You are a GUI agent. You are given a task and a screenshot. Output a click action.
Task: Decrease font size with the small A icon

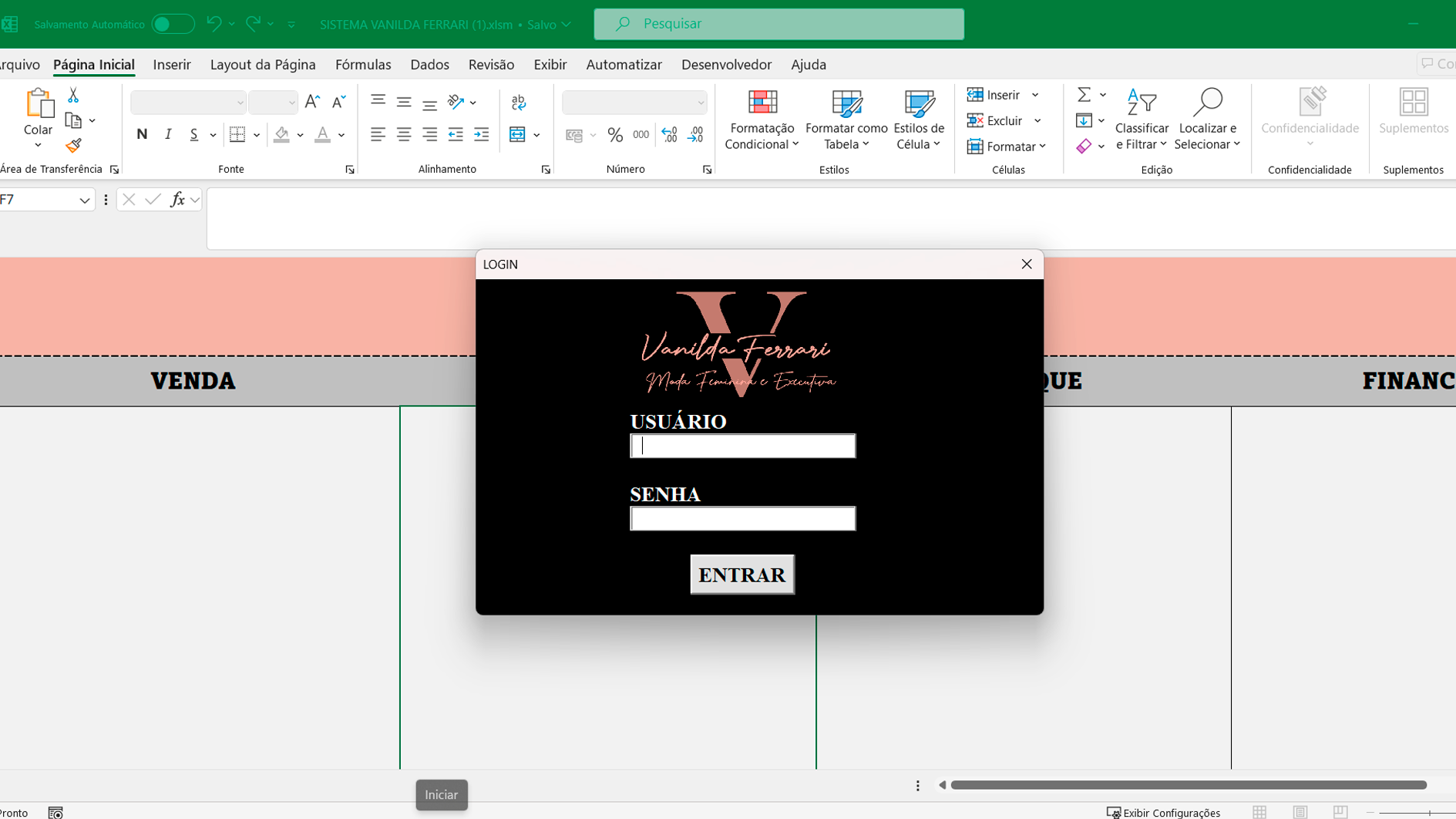[x=338, y=102]
